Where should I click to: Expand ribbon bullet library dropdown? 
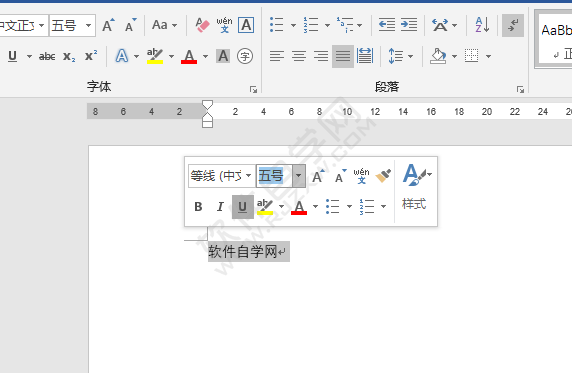tap(293, 25)
